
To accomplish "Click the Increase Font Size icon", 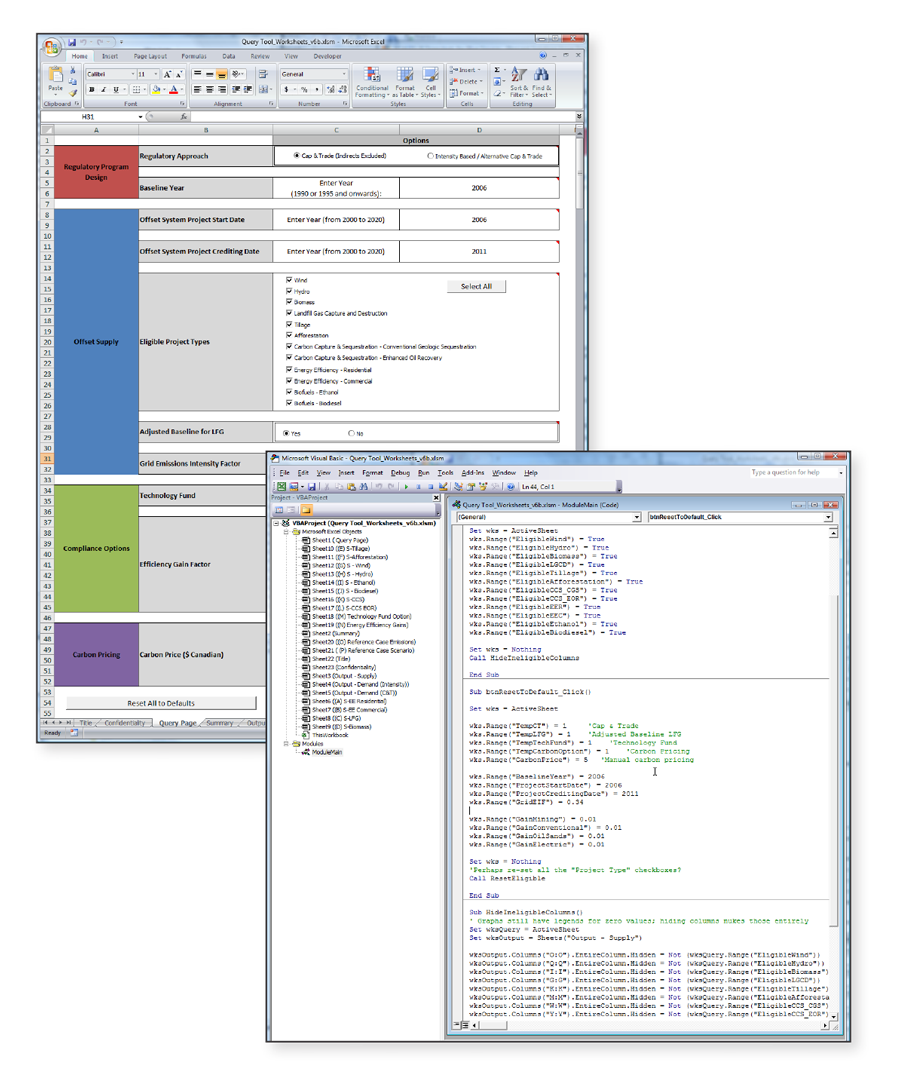I will [167, 74].
